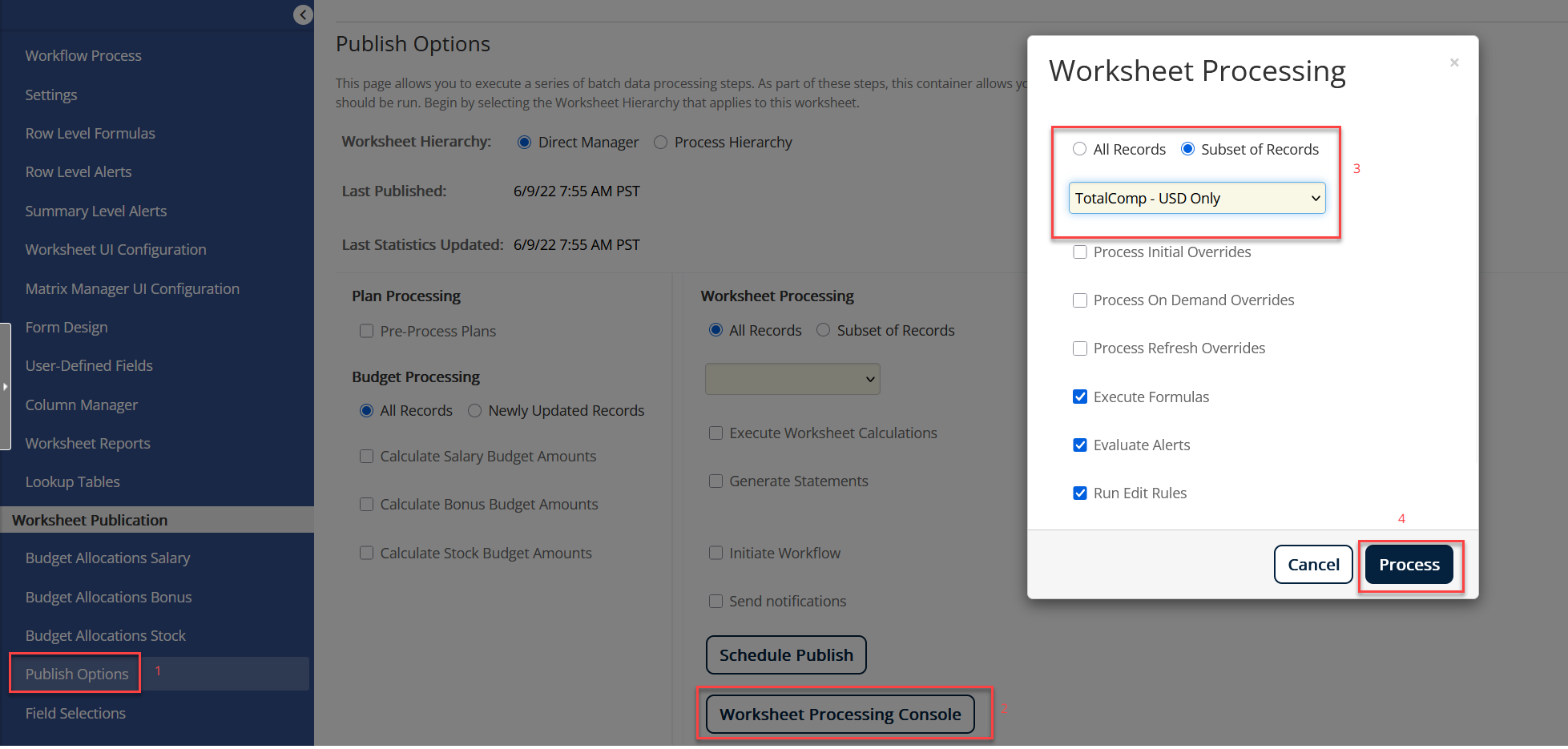The image size is (1568, 749).
Task: Open Field Selections
Action: click(x=75, y=713)
